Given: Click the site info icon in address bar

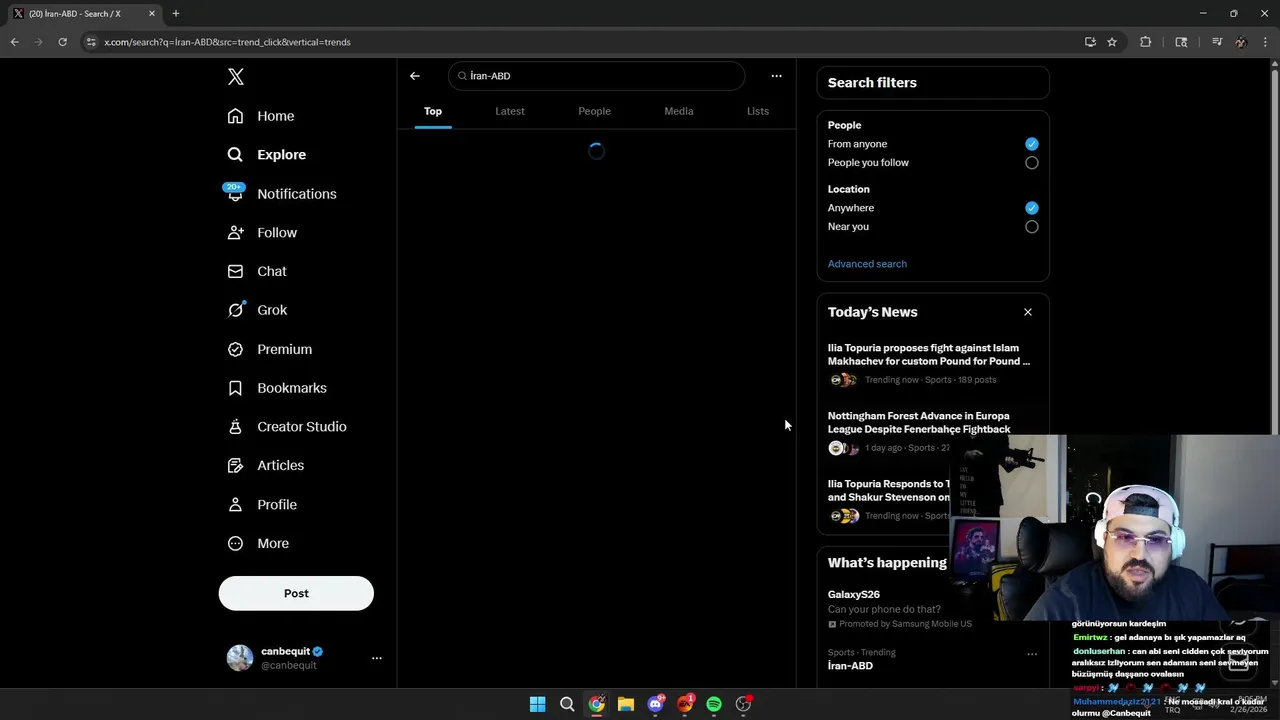Looking at the screenshot, I should click(x=91, y=42).
